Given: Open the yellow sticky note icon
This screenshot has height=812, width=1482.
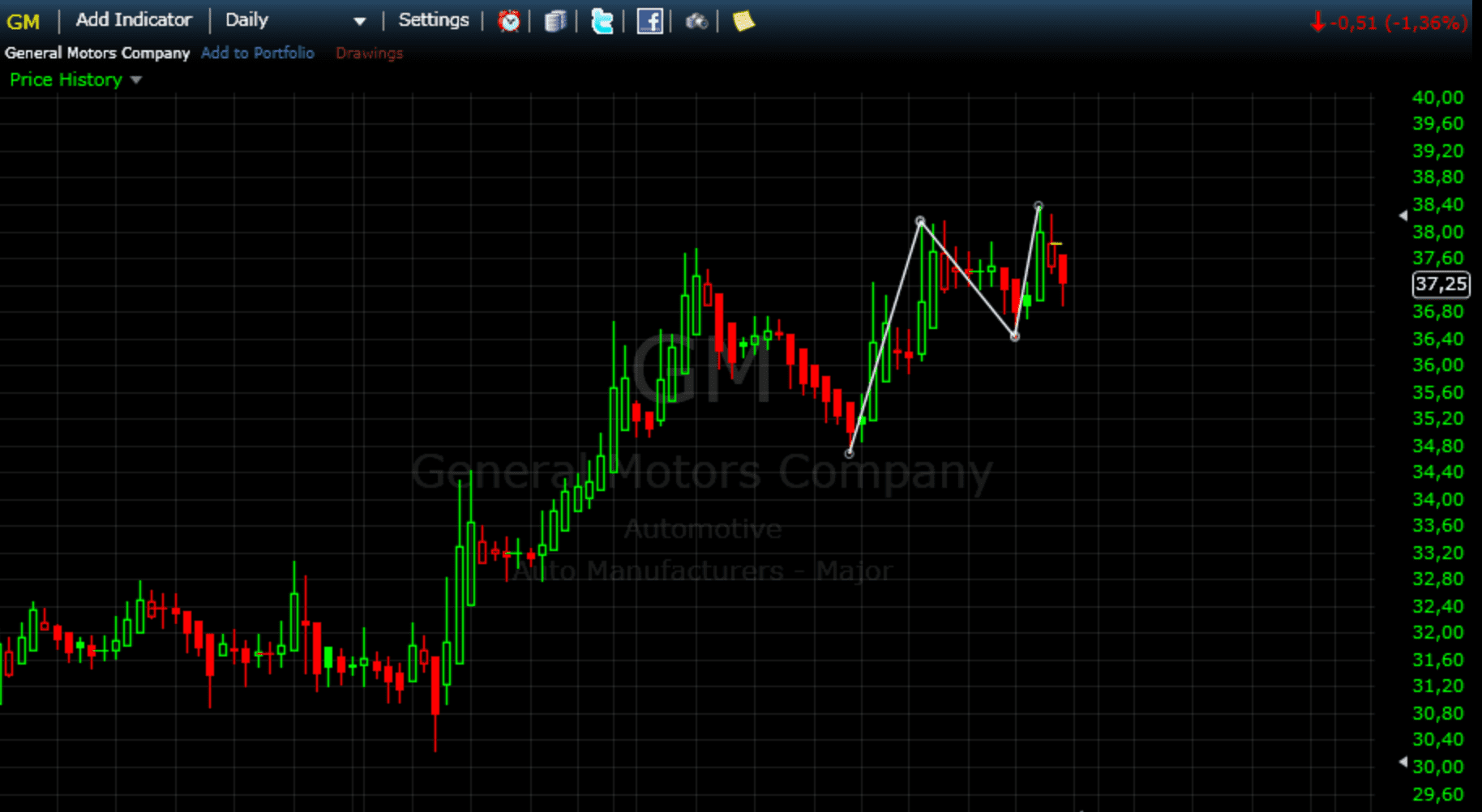Looking at the screenshot, I should [x=743, y=21].
